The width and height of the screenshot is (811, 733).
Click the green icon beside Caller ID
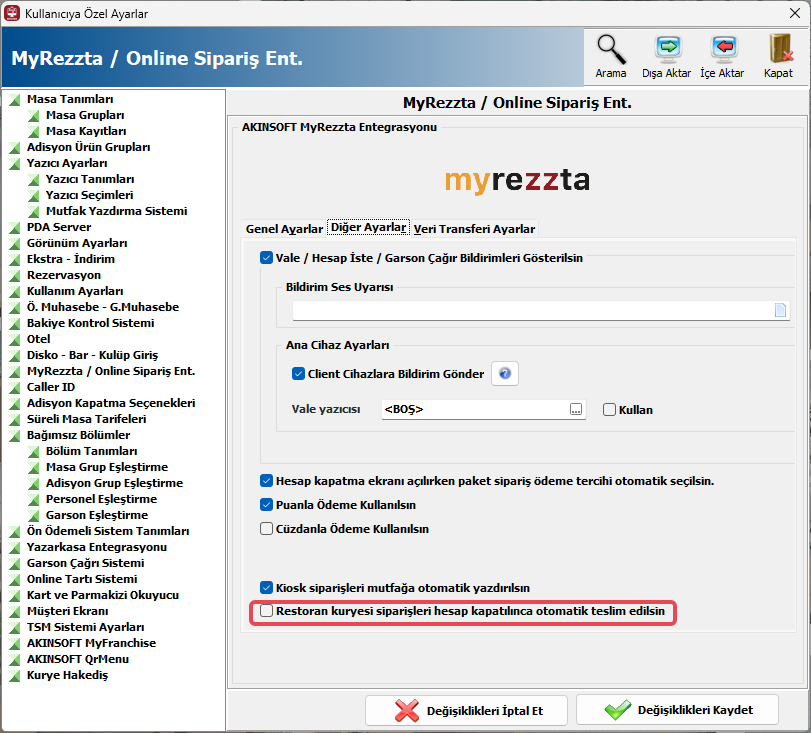(x=14, y=387)
